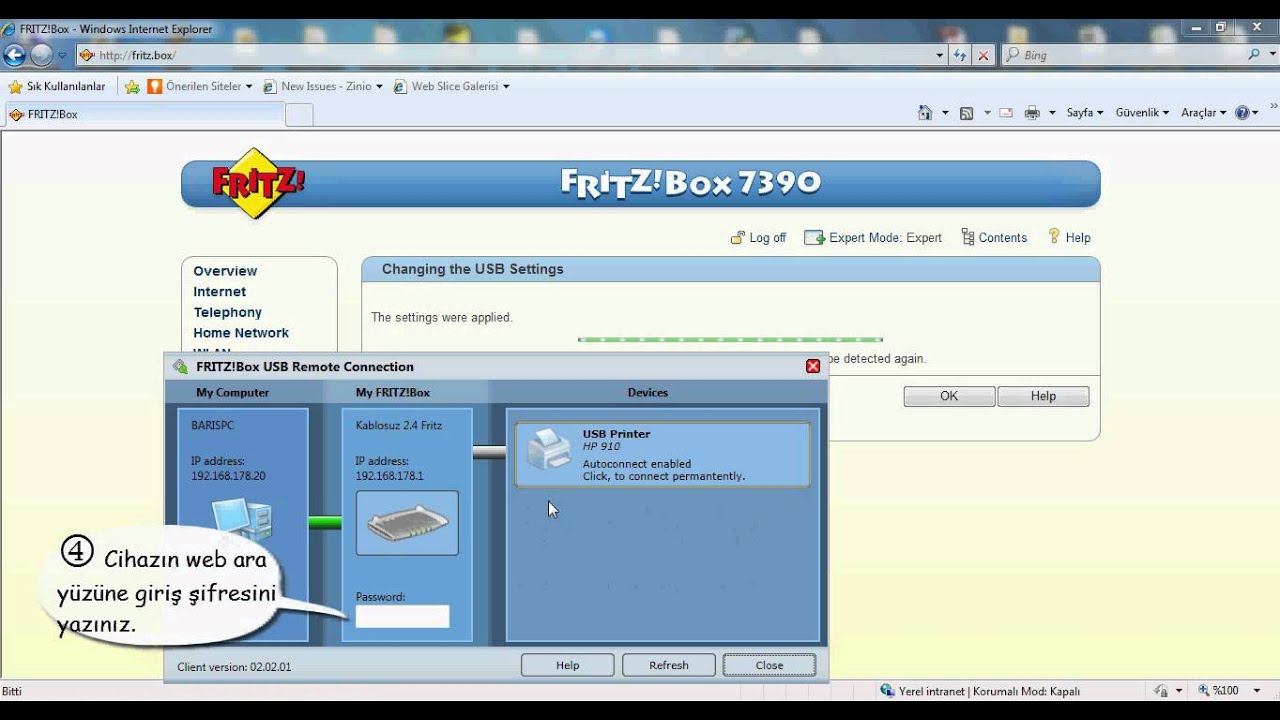Image resolution: width=1280 pixels, height=720 pixels.
Task: Click the Help button on settings page
Action: (x=1043, y=396)
